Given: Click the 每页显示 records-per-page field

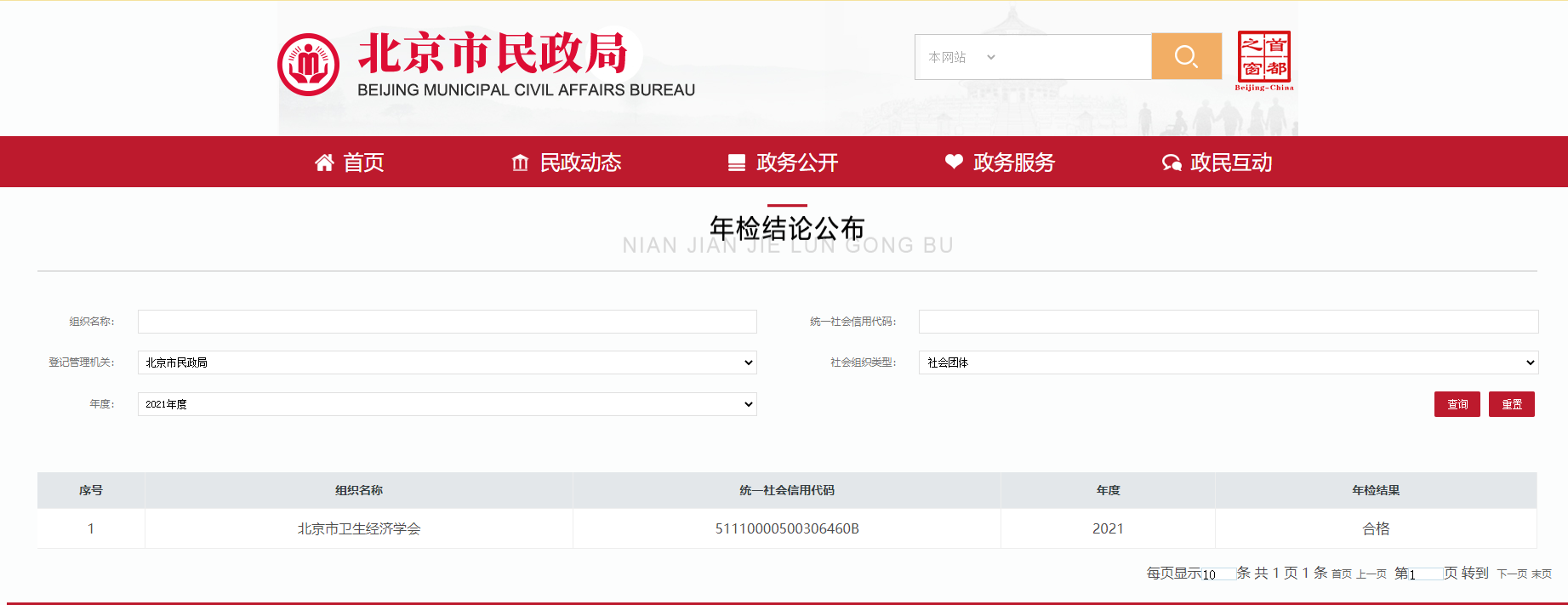Looking at the screenshot, I should (1218, 574).
